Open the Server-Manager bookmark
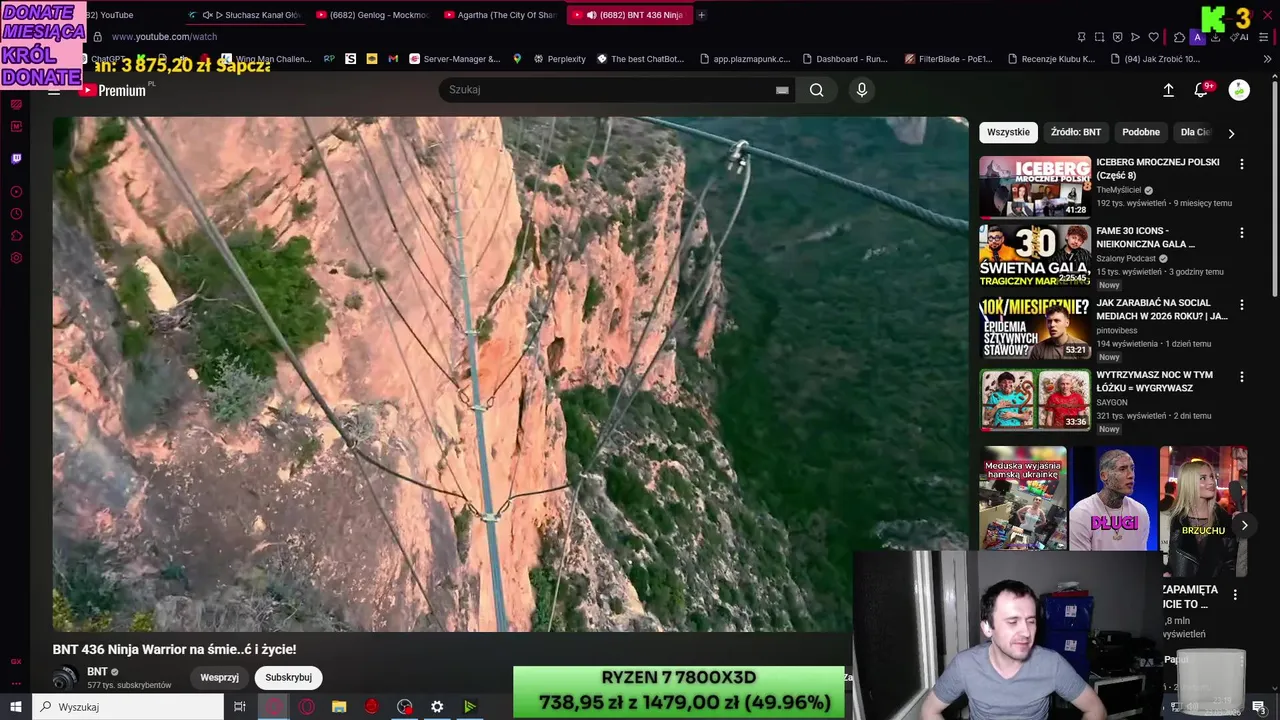1280x720 pixels. pos(455,59)
